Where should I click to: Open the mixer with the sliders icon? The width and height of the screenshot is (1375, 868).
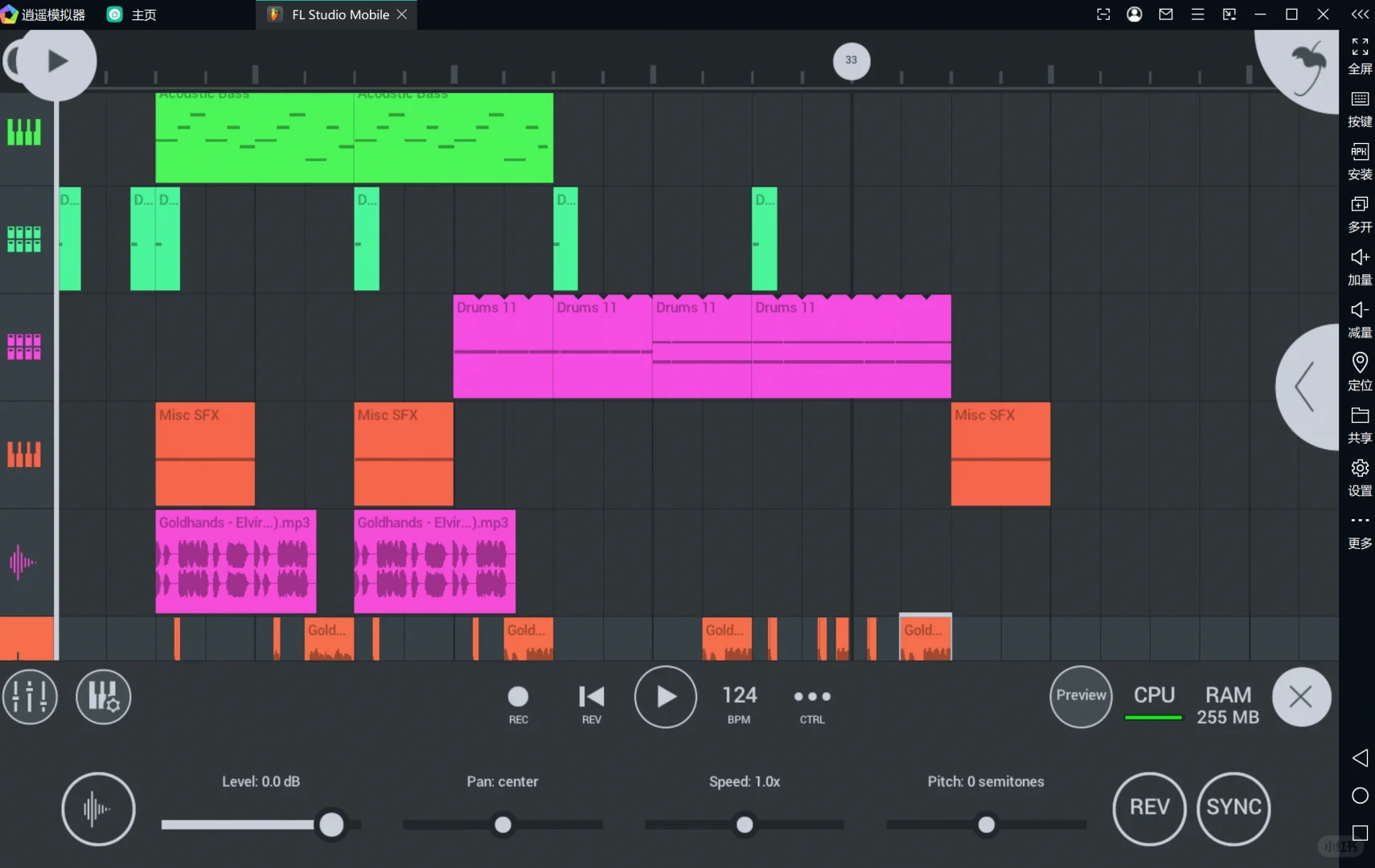pos(29,696)
